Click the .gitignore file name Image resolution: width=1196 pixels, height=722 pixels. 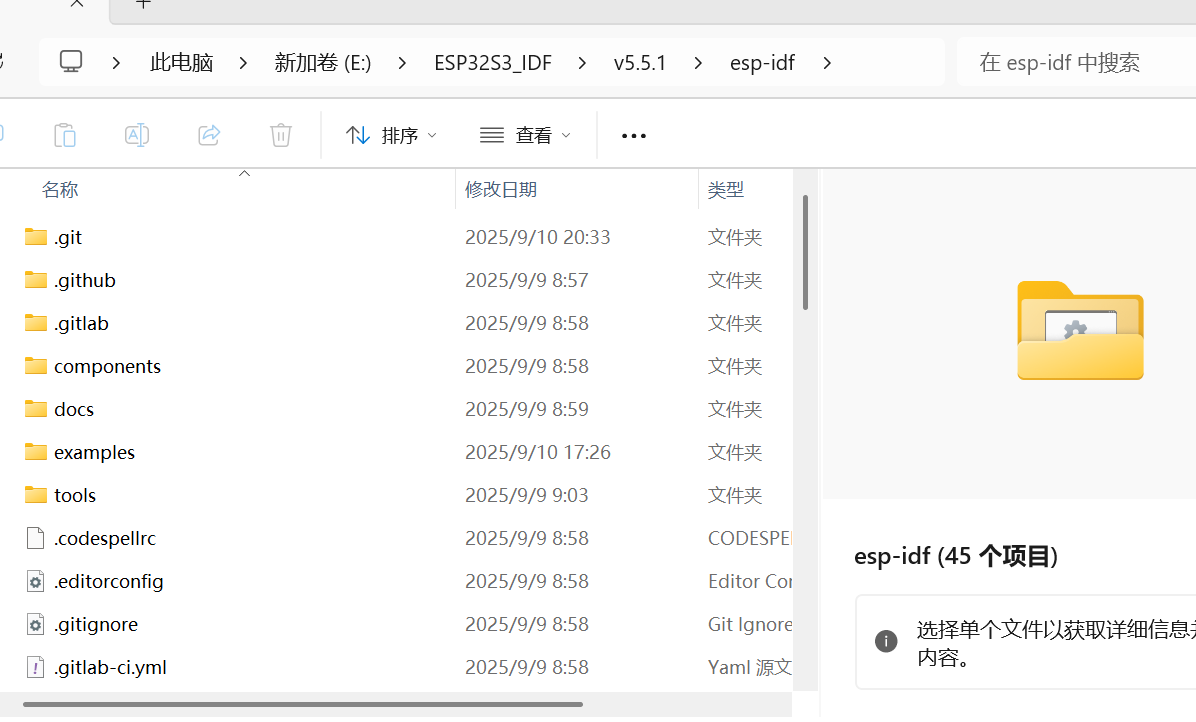pyautogui.click(x=96, y=625)
